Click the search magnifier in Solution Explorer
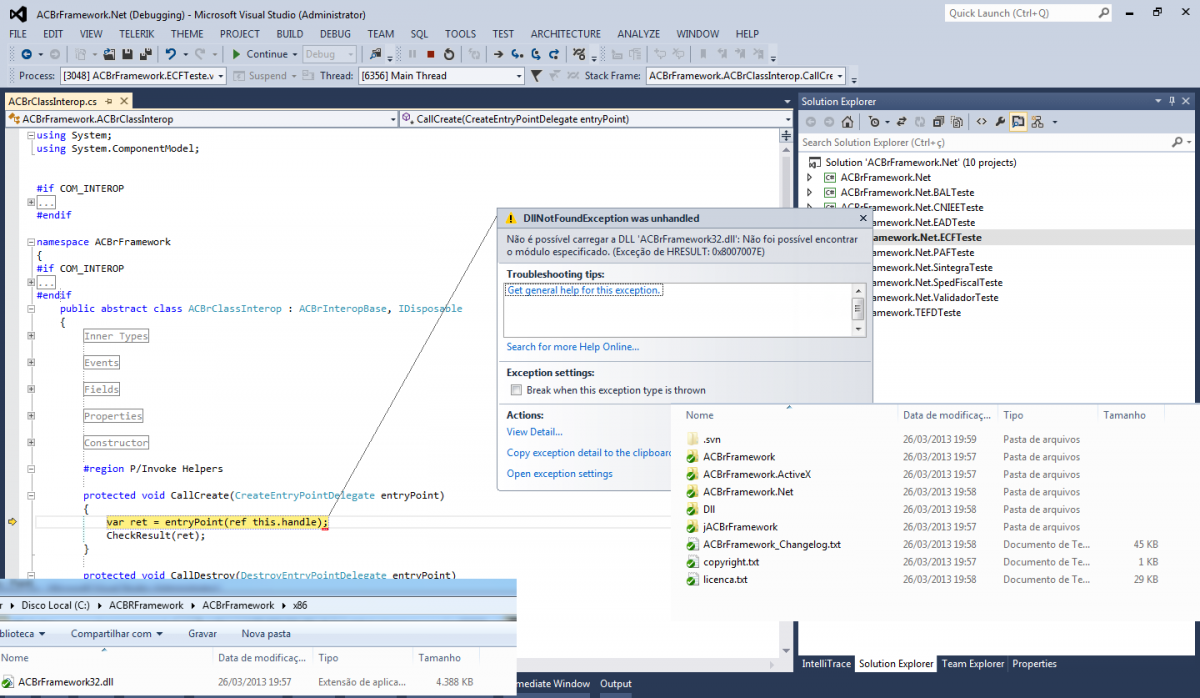The width and height of the screenshot is (1200, 698). (x=1178, y=143)
